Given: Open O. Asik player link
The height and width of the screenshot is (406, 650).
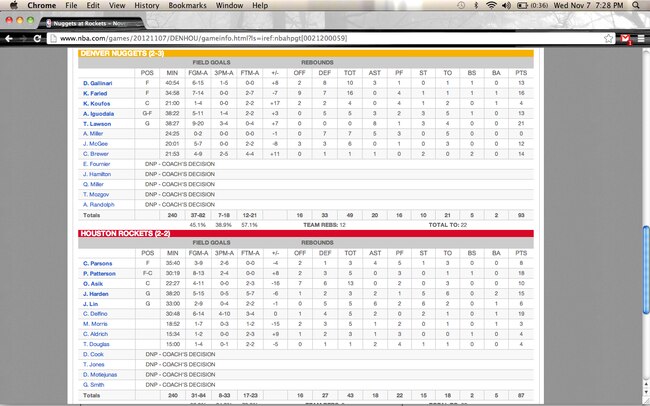Looking at the screenshot, I should 93,284.
